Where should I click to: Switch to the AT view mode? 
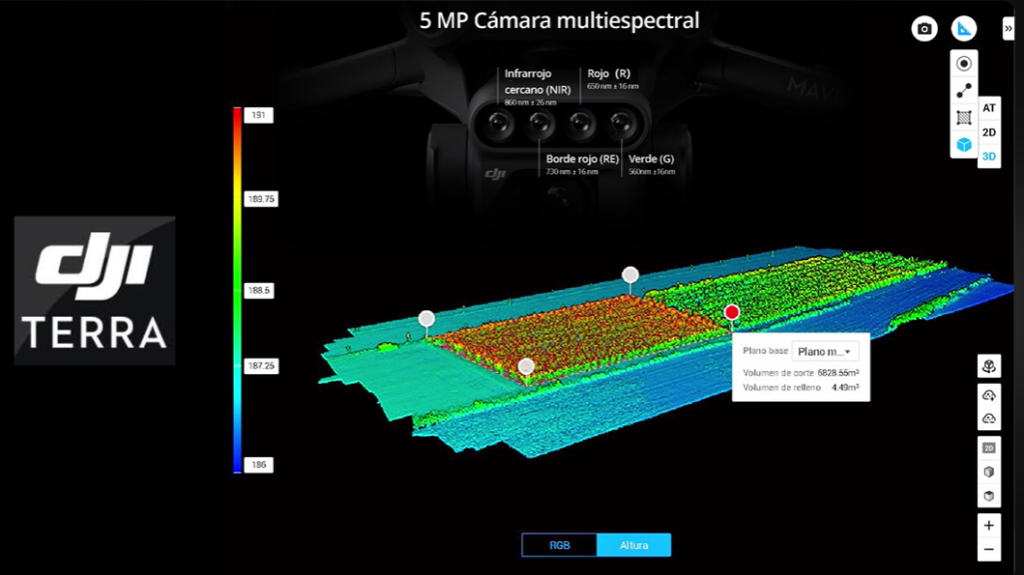pos(988,108)
